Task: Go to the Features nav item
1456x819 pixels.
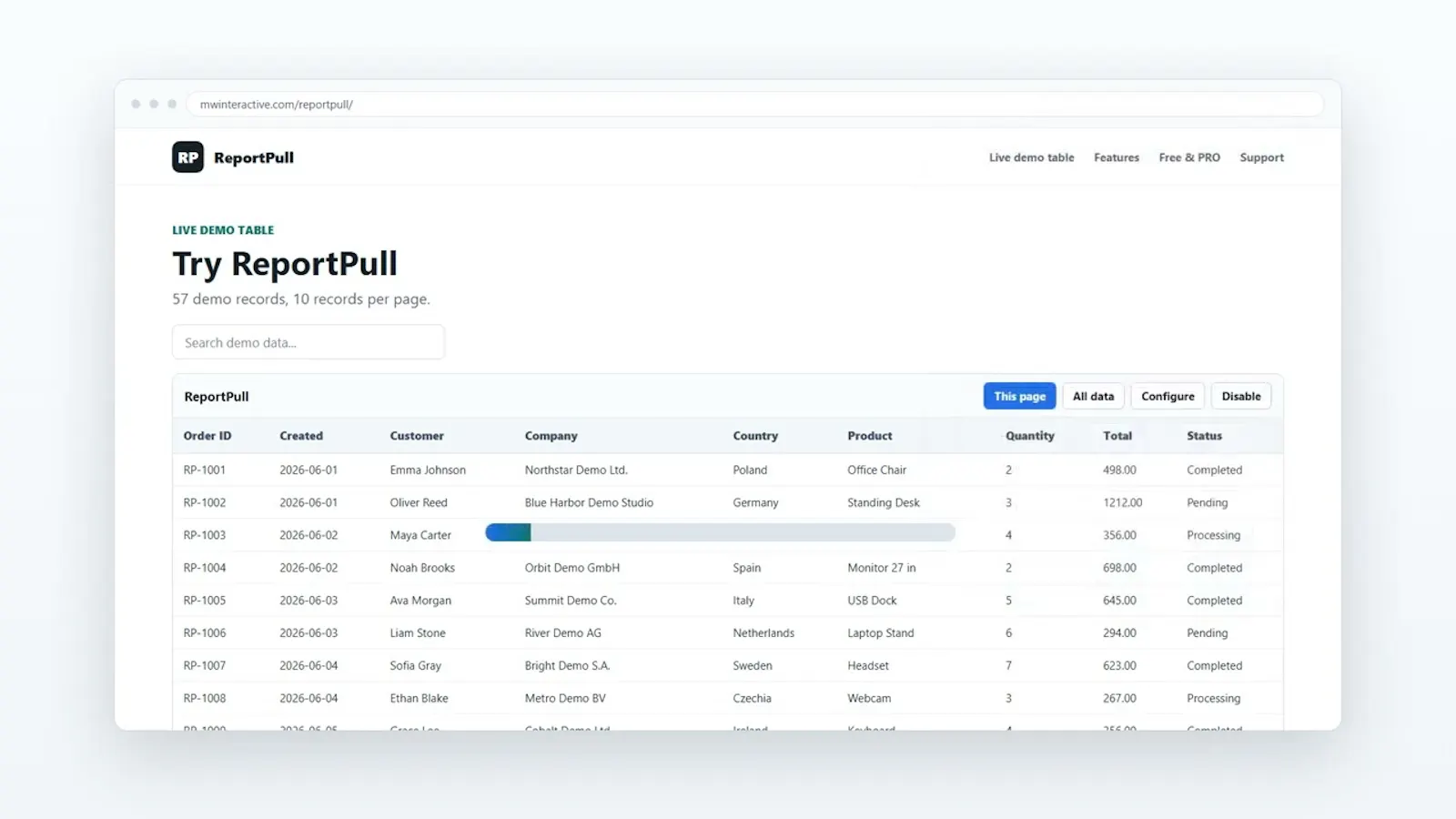Action: tap(1117, 157)
